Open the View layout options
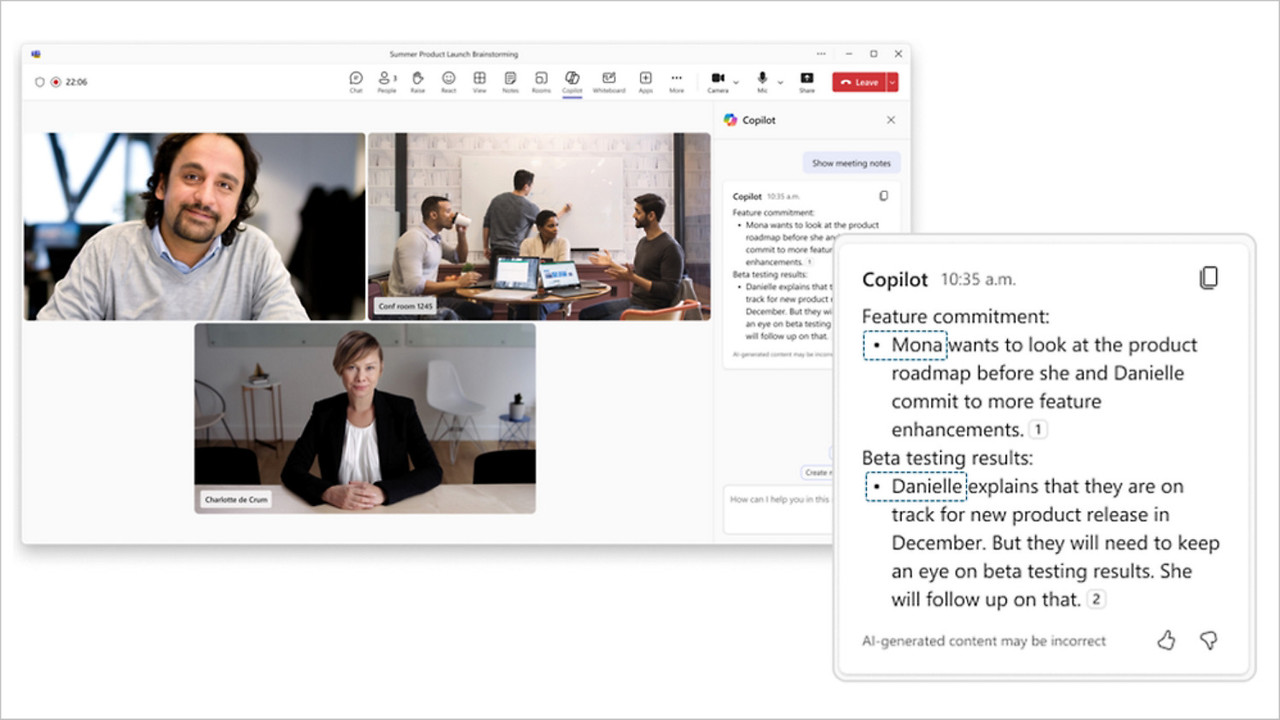 (x=480, y=82)
